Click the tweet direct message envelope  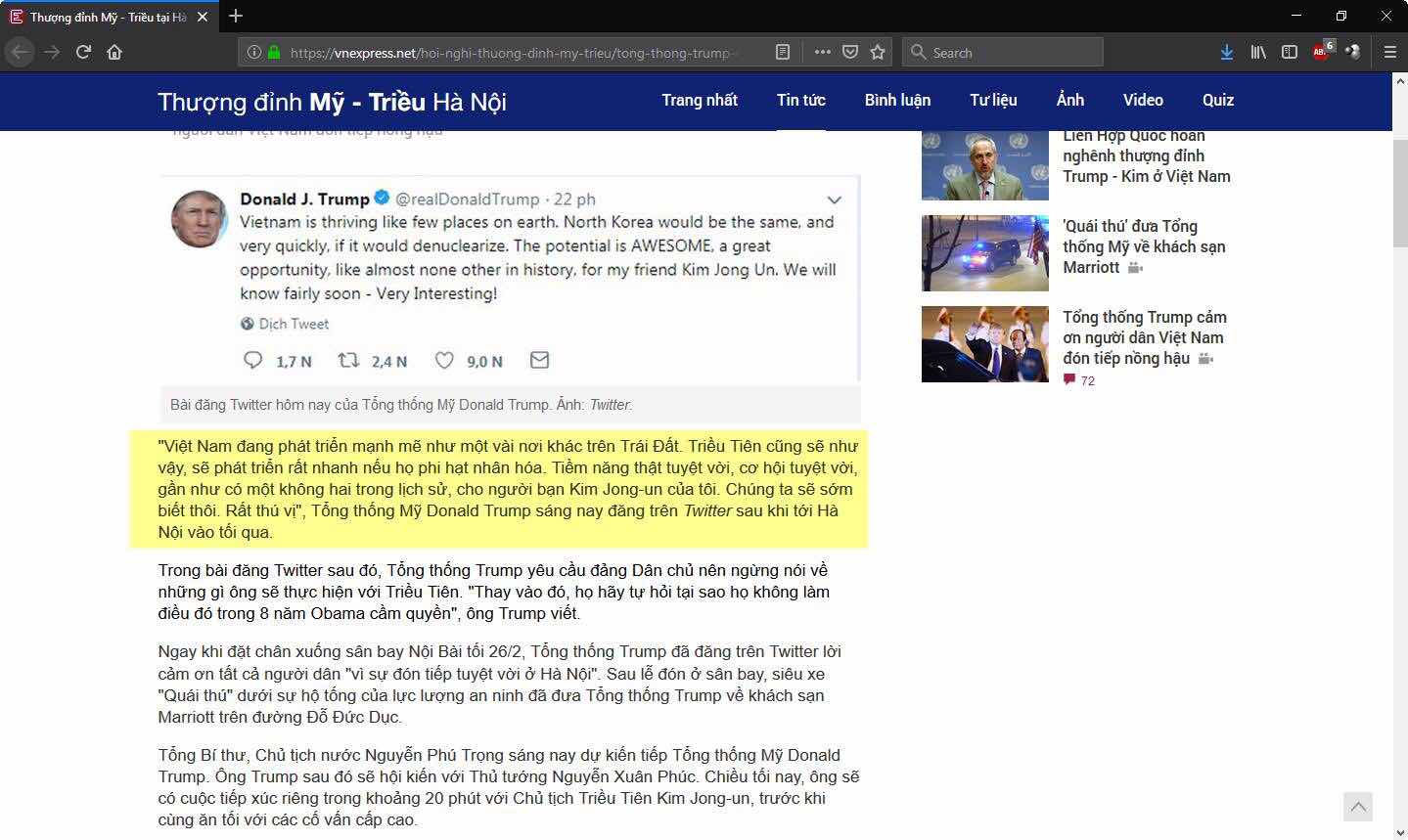(x=539, y=361)
